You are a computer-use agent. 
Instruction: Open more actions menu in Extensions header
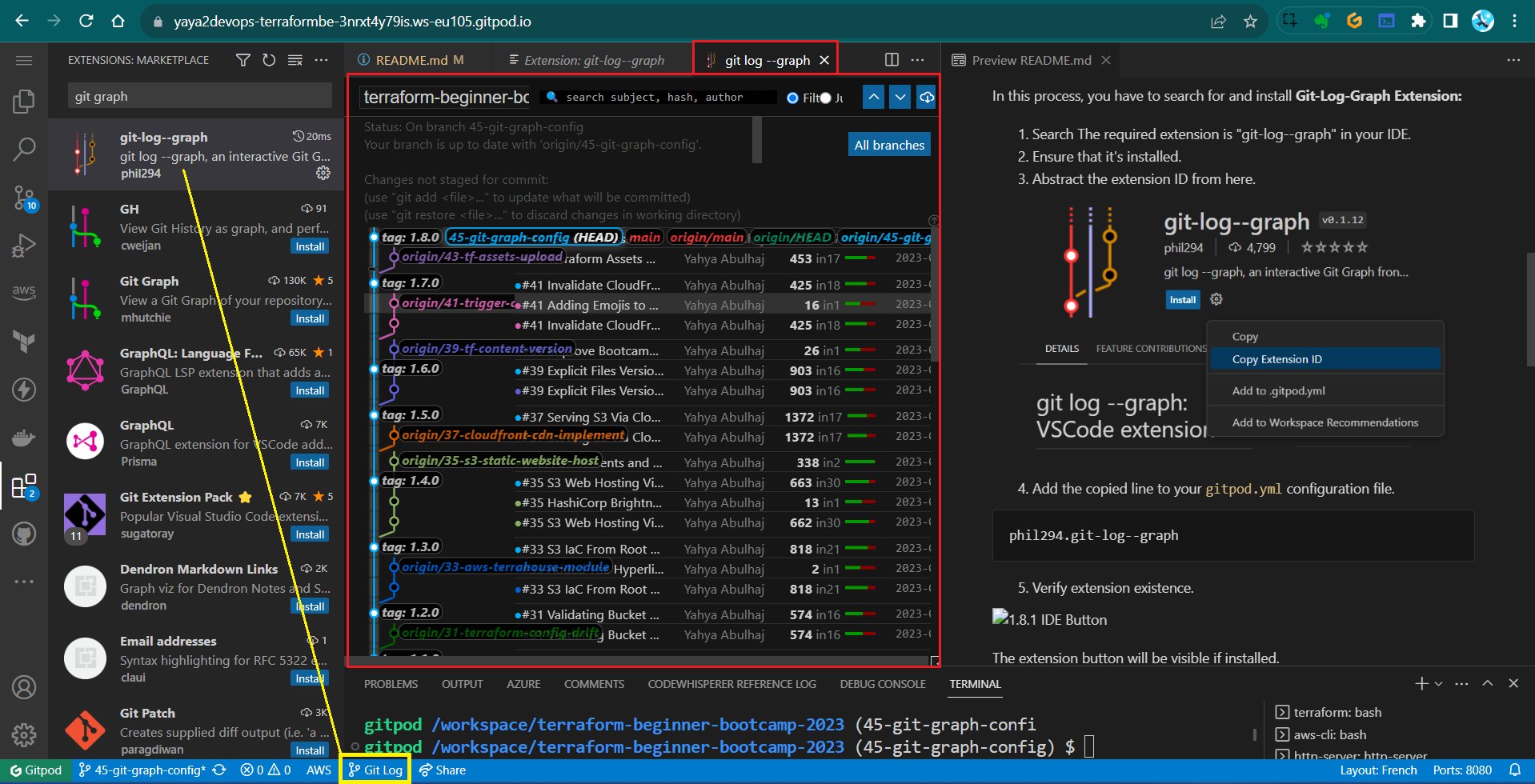pyautogui.click(x=321, y=60)
